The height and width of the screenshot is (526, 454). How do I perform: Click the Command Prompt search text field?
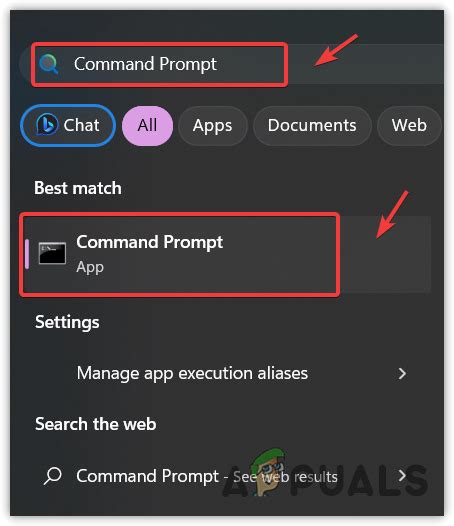pyautogui.click(x=232, y=64)
